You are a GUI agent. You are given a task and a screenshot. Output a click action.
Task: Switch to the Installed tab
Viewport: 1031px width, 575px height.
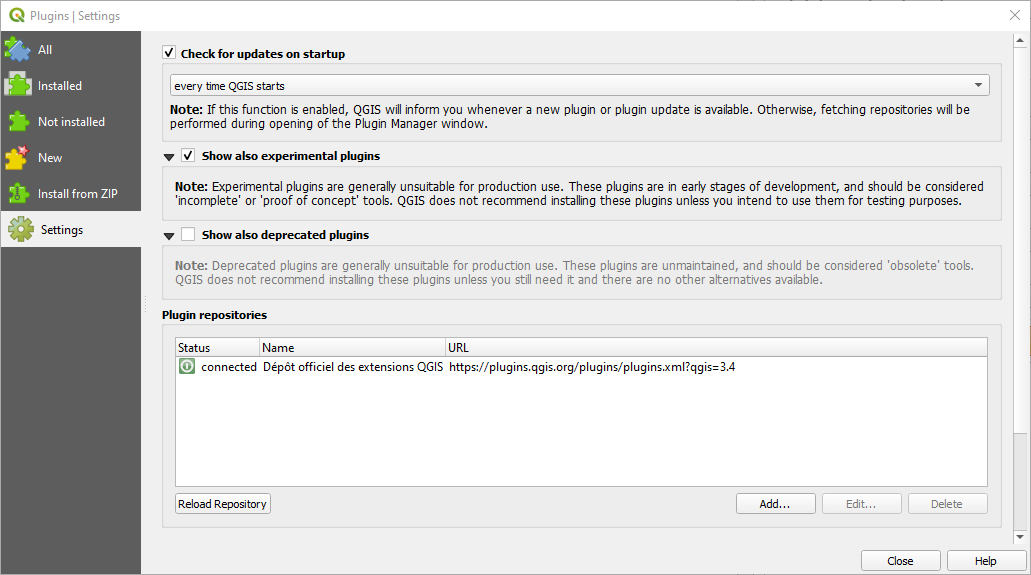coord(71,86)
